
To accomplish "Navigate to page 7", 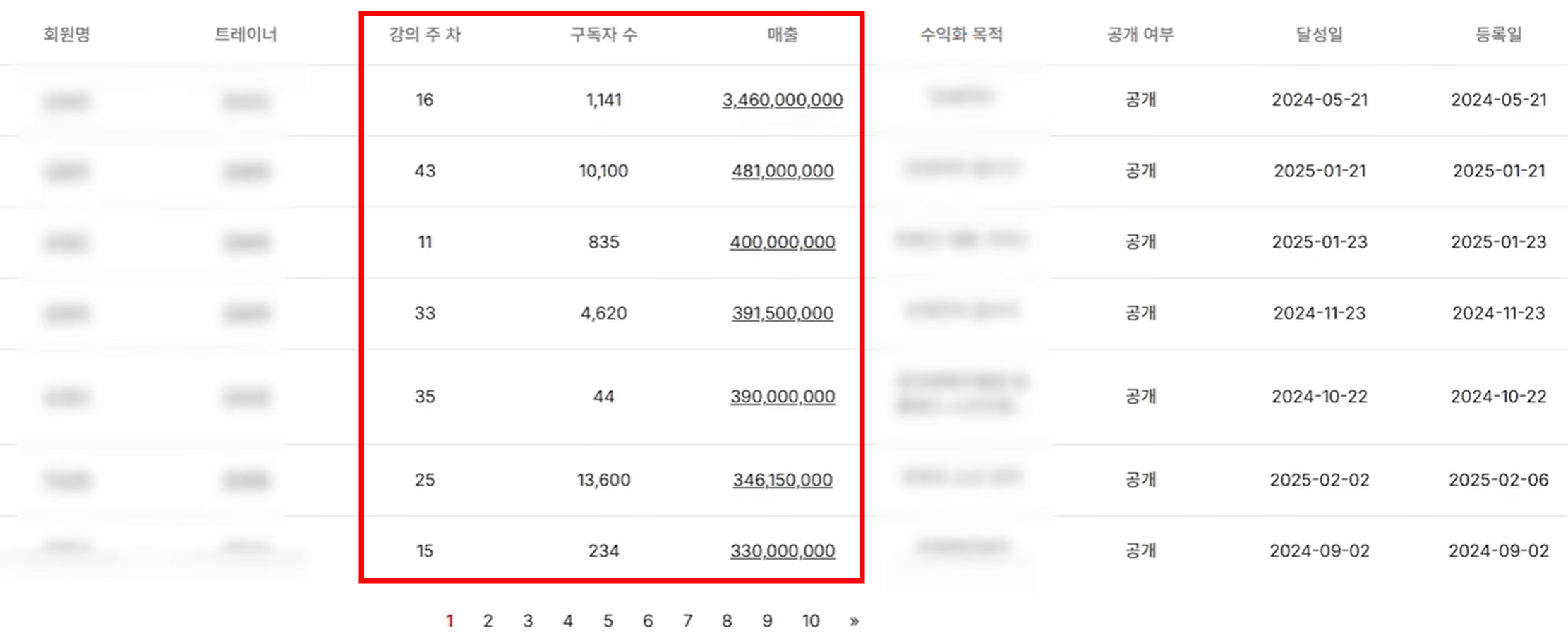I will (687, 621).
